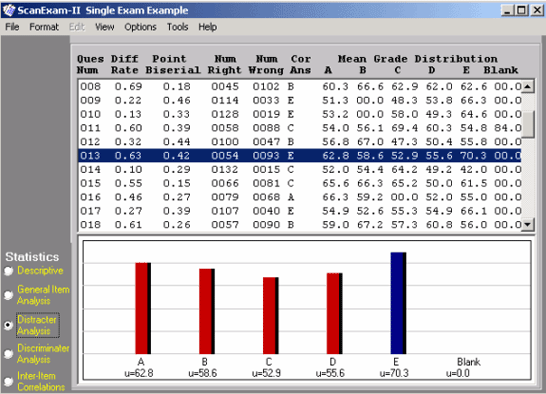The width and height of the screenshot is (546, 394).
Task: Select the Inter-Item Correlations radio button
Action: (x=9, y=381)
